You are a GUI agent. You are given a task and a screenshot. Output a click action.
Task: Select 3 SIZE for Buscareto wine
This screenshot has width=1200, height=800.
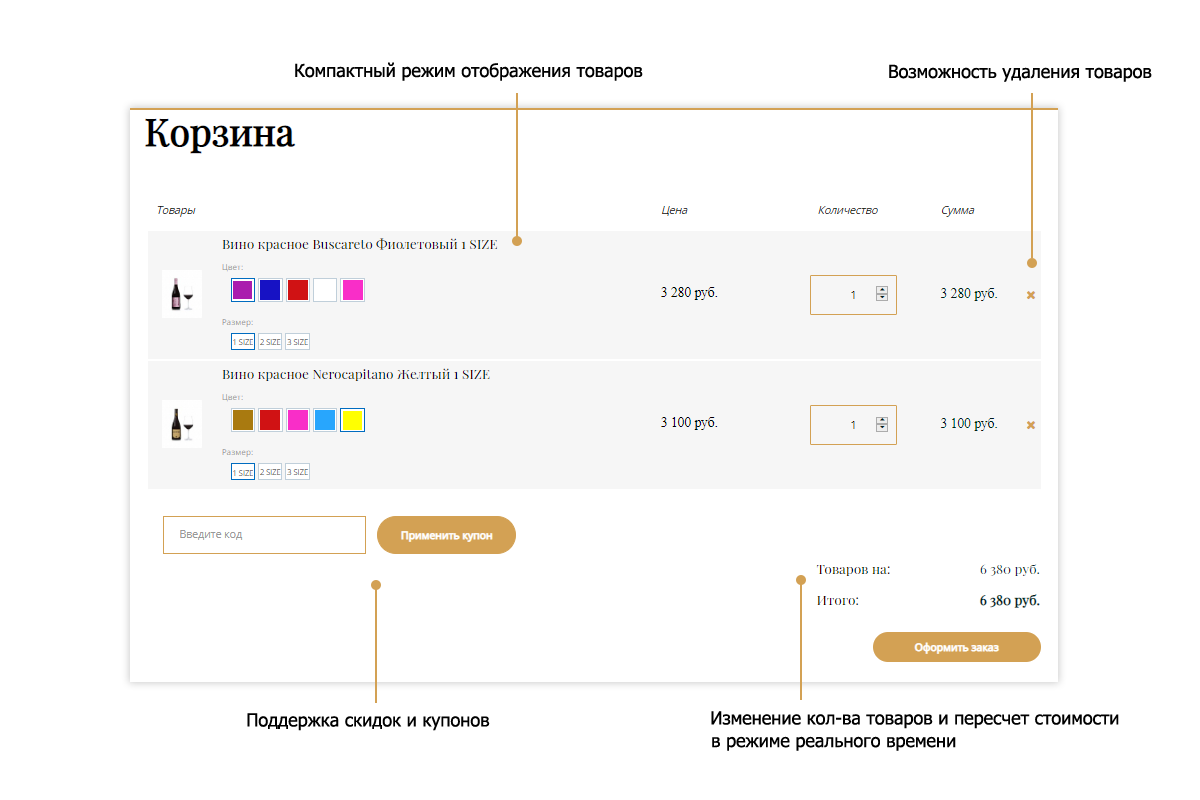tap(297, 342)
